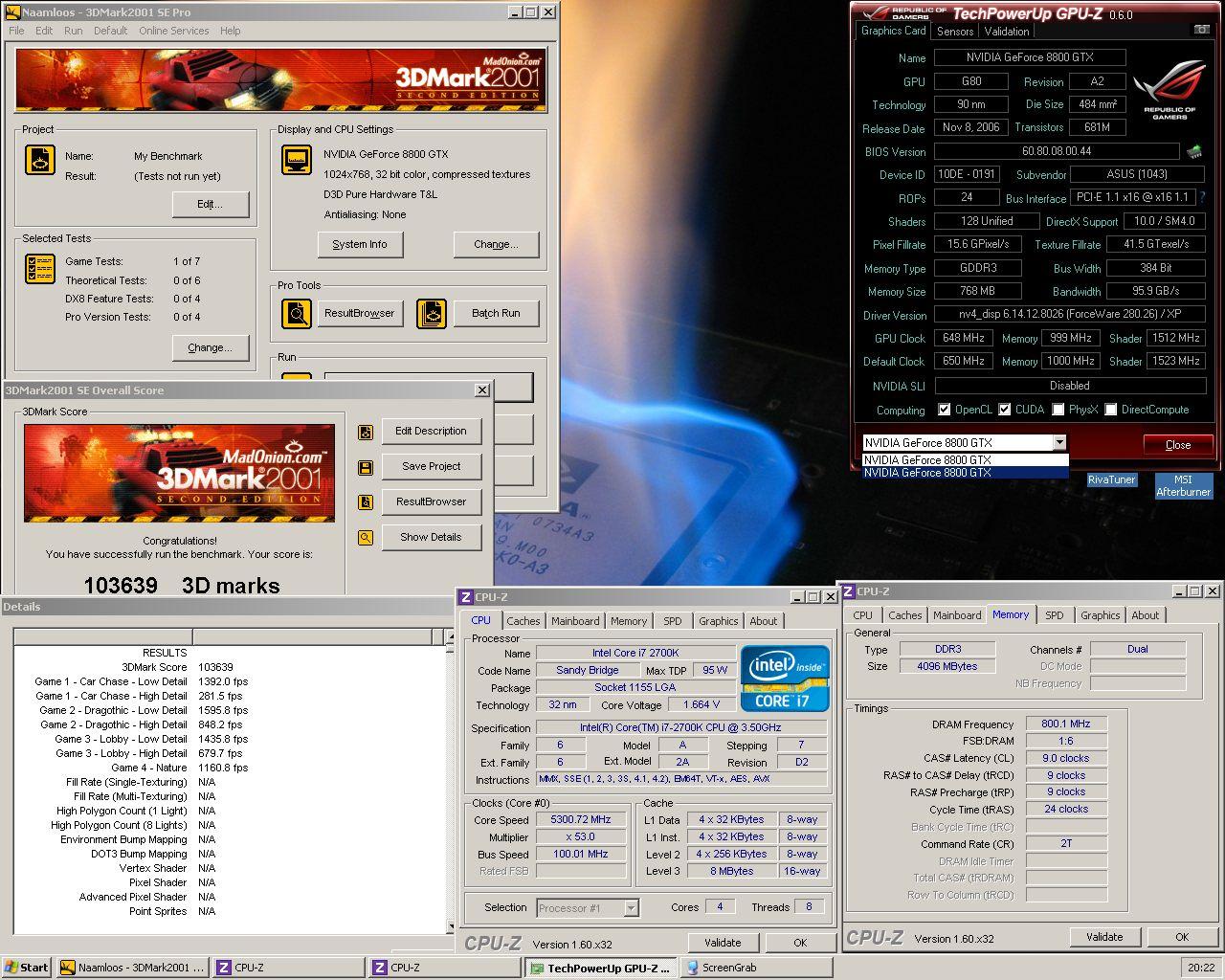Click the ResultBrowser magnifier icon in Pro Tools
1225x980 pixels.
pyautogui.click(x=297, y=313)
